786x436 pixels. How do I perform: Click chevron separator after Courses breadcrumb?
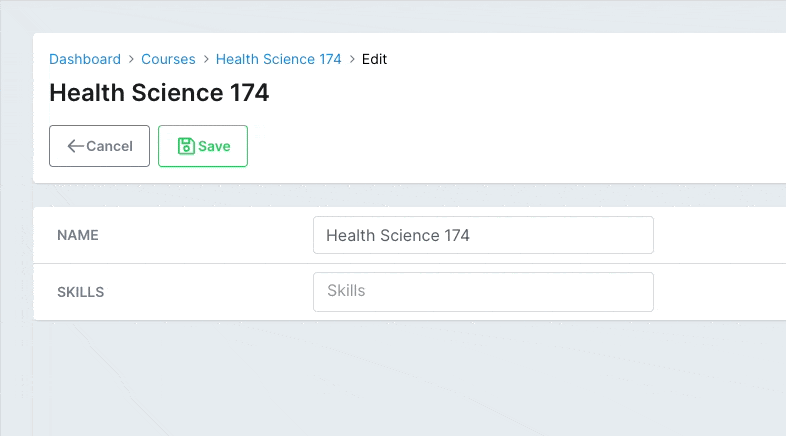[x=206, y=59]
